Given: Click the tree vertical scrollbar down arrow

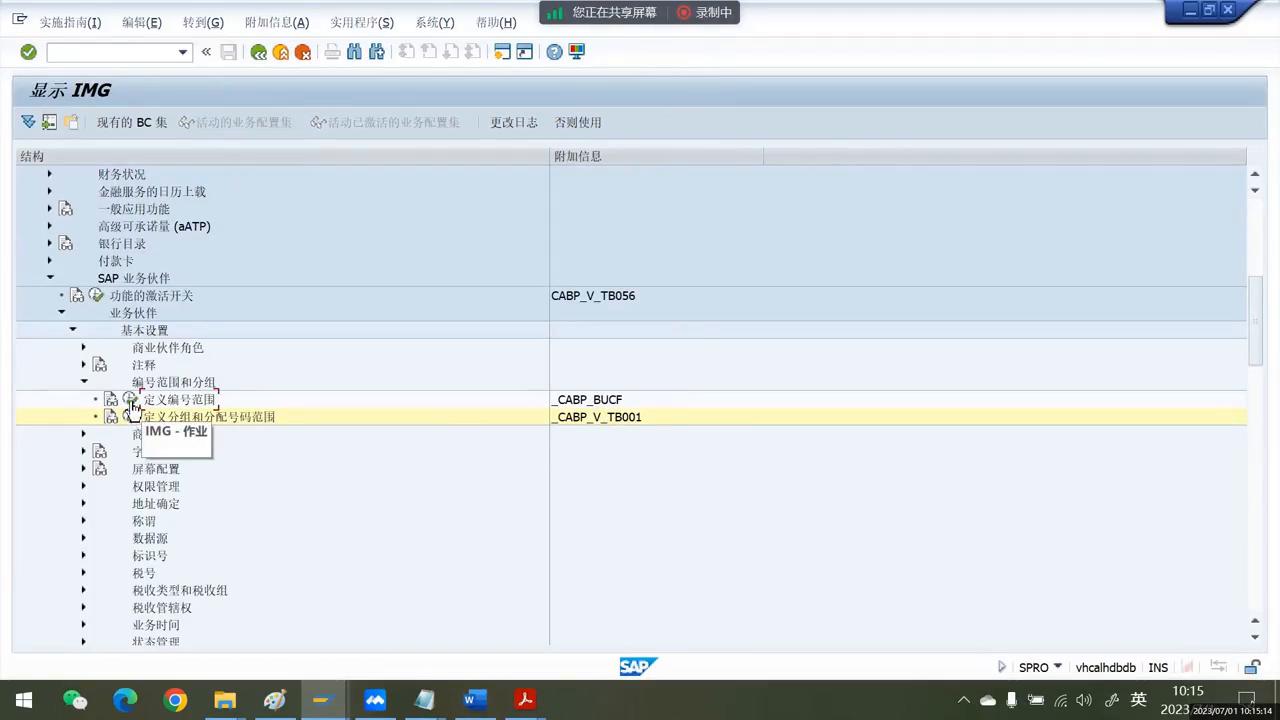Looking at the screenshot, I should [x=1255, y=637].
